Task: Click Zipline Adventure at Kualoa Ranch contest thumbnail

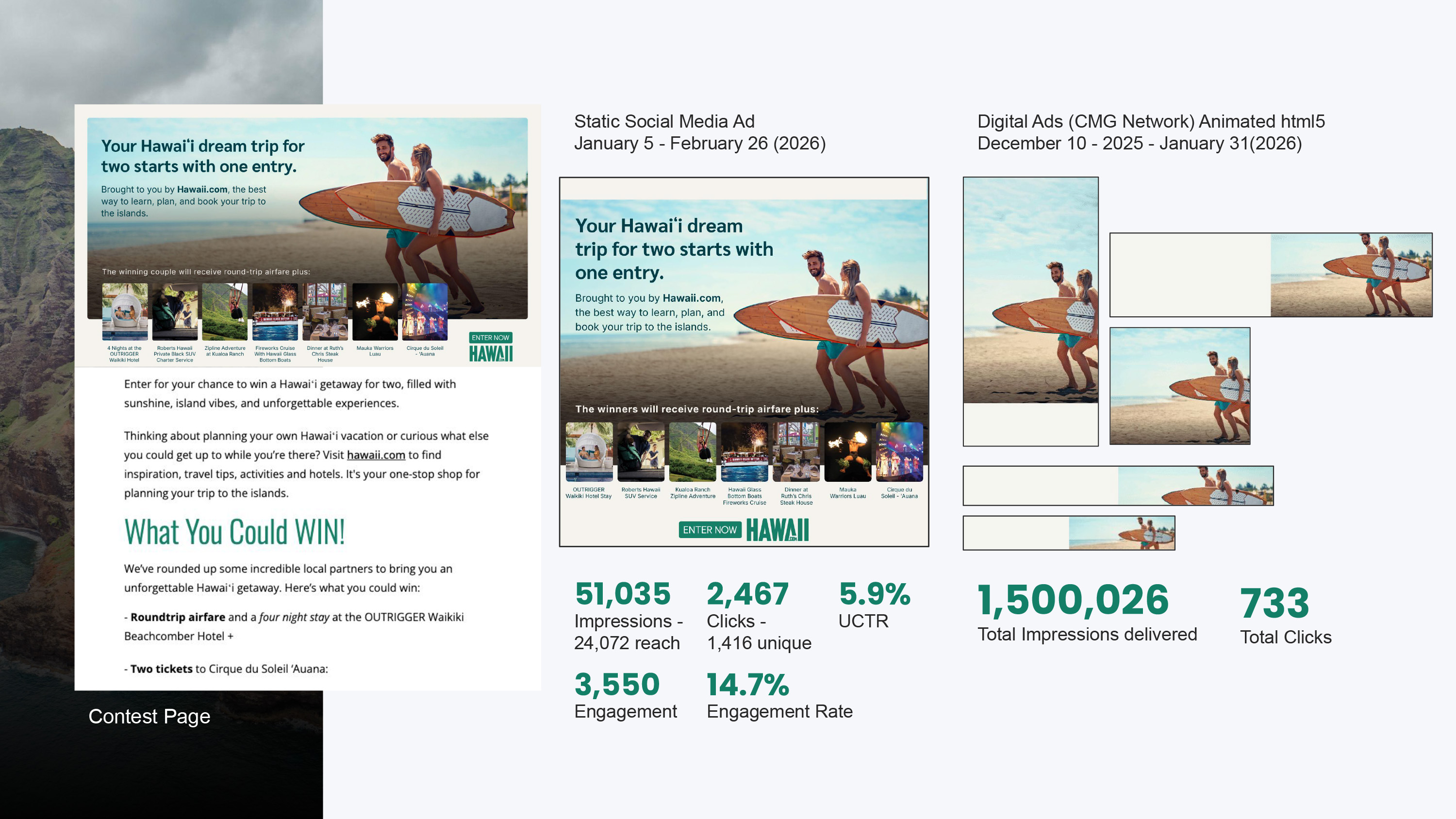Action: (x=225, y=312)
